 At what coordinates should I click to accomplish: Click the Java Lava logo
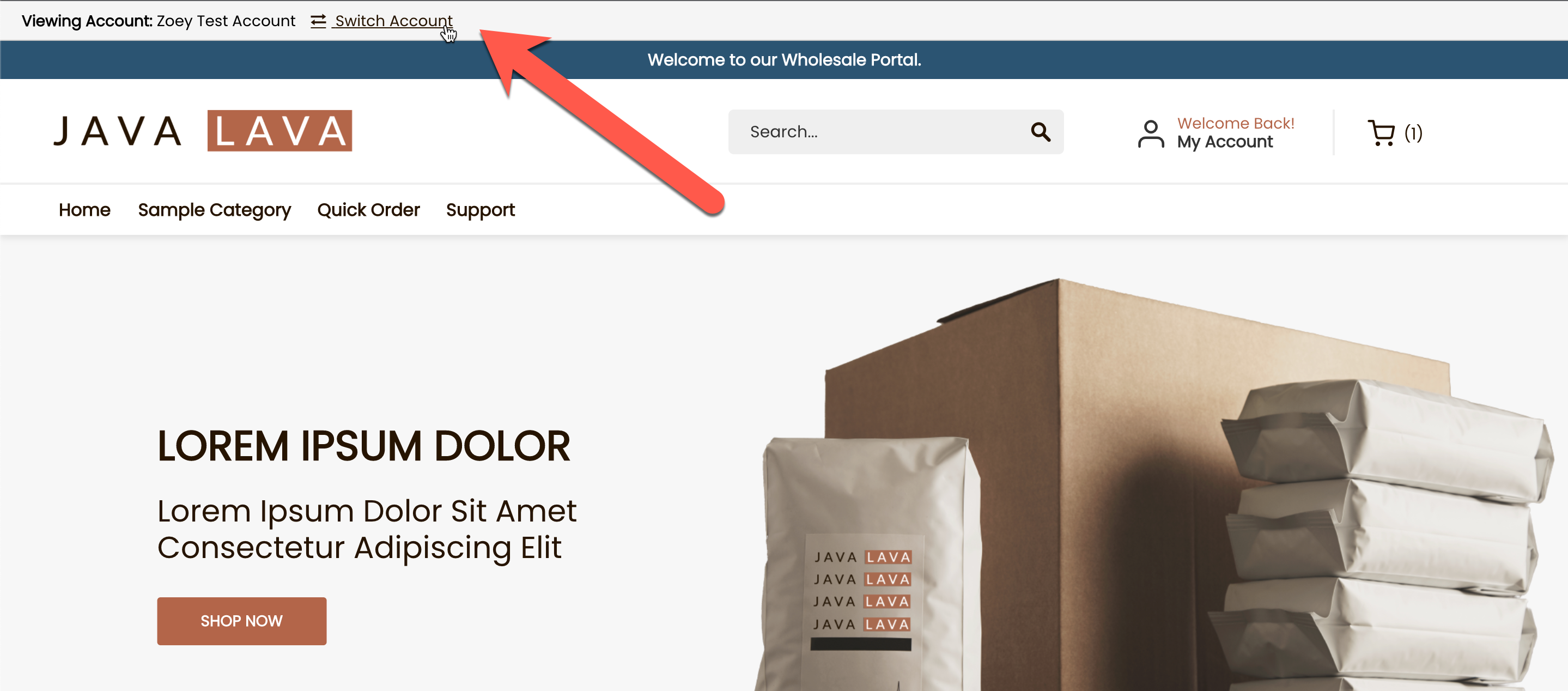coord(203,131)
